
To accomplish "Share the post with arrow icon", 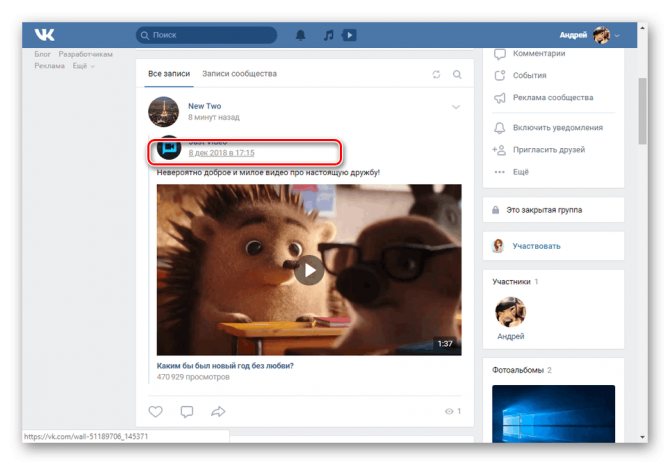I will [218, 412].
